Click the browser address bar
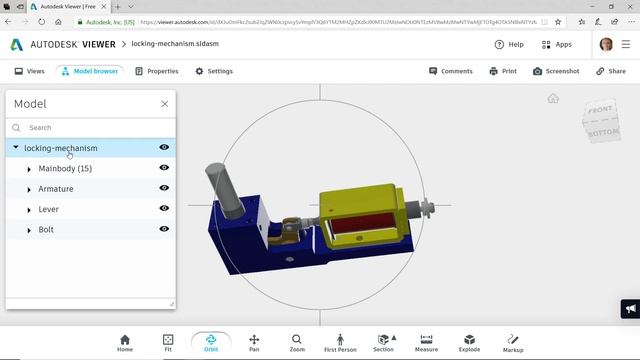This screenshot has height=360, width=640. click(339, 22)
